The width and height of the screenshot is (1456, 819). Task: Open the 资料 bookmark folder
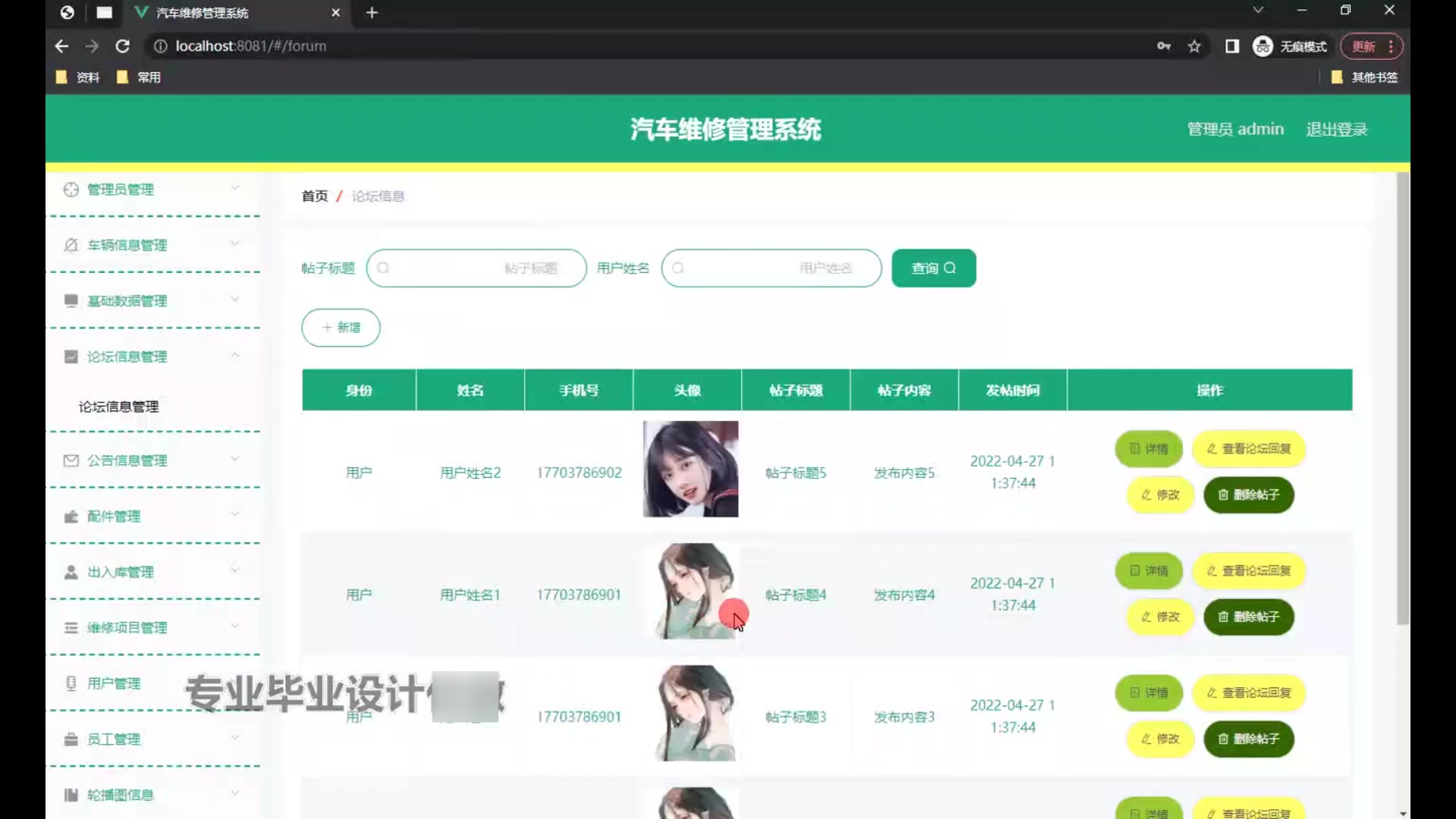[78, 77]
